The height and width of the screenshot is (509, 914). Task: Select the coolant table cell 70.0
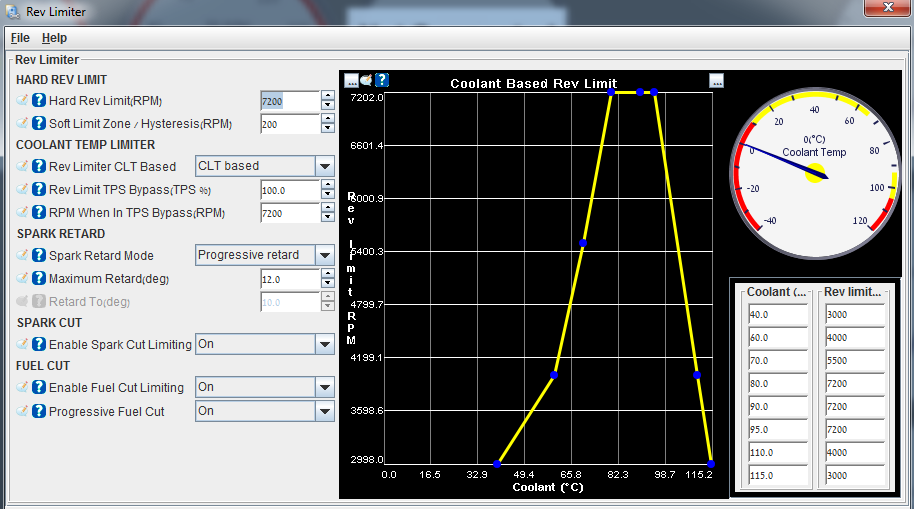point(778,360)
